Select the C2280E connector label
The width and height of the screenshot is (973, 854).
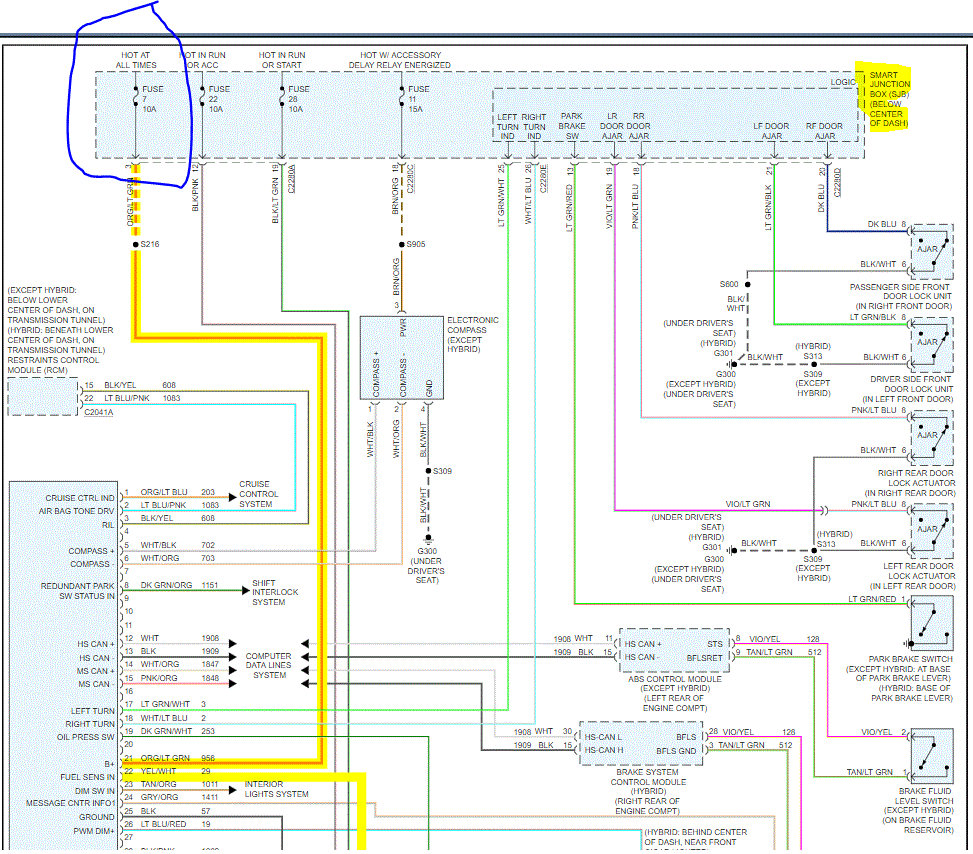(544, 179)
